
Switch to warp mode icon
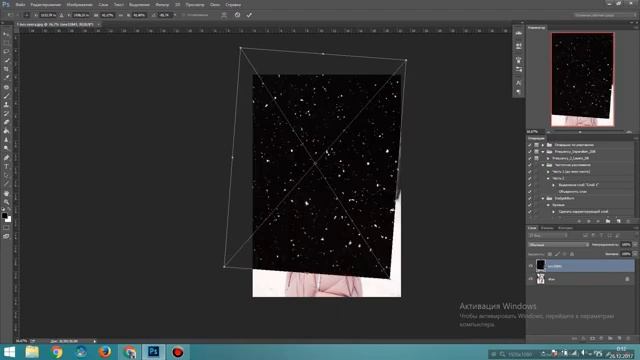click(x=224, y=15)
